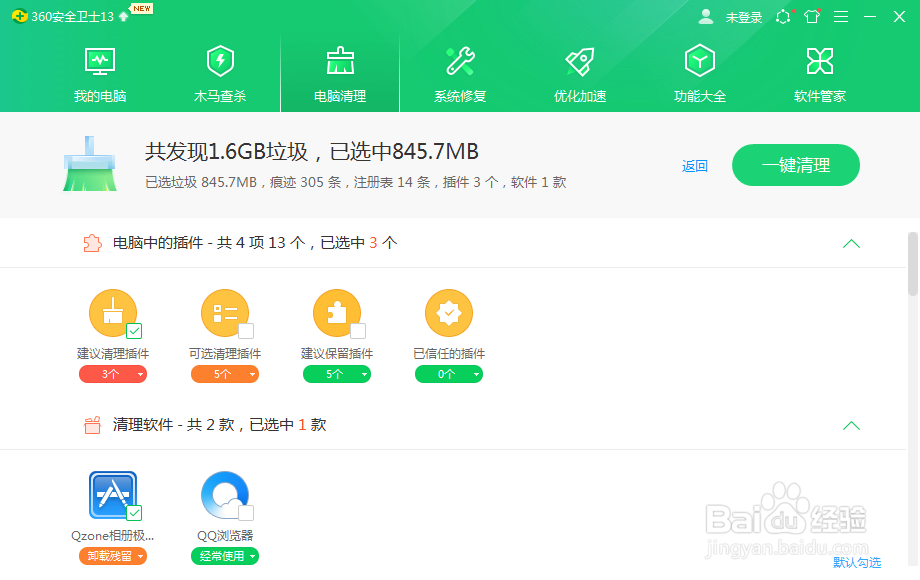Image resolution: width=920 pixels, height=580 pixels.
Task: Check the 建议保留插件 checkbox
Action: (358, 331)
